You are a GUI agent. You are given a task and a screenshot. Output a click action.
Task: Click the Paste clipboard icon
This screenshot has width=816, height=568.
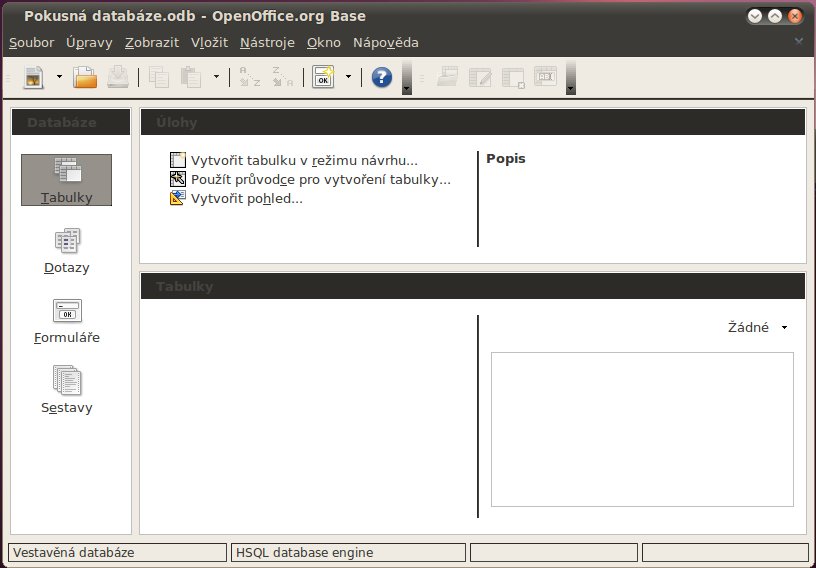coord(191,78)
